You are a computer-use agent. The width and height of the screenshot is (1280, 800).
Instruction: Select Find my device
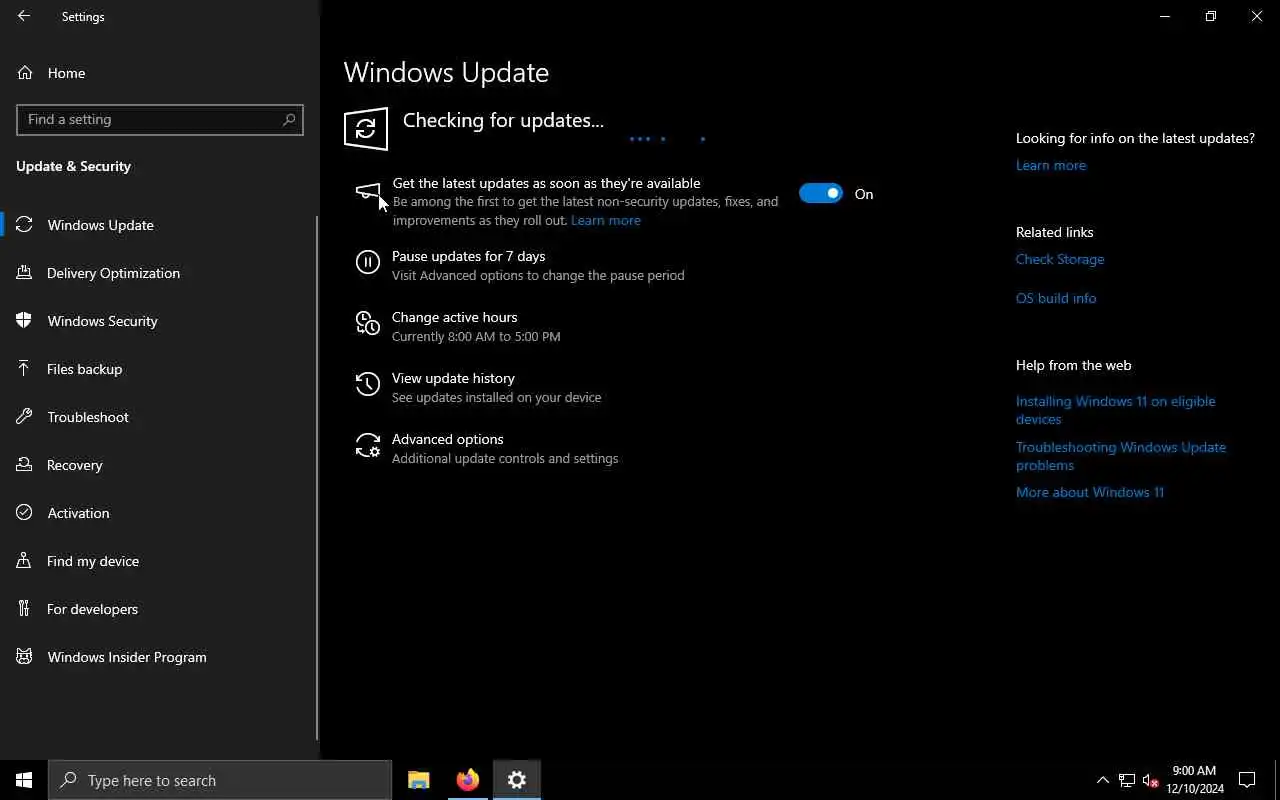coord(159,561)
